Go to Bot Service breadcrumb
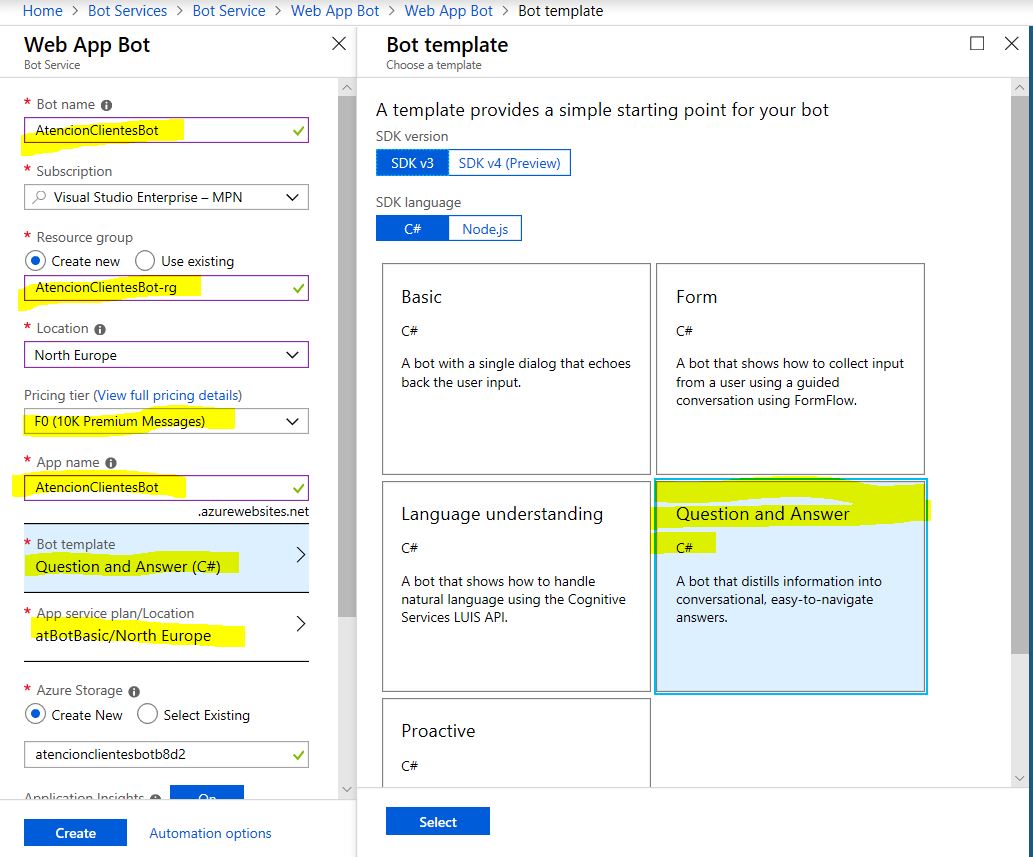This screenshot has height=857, width=1033. coord(229,11)
